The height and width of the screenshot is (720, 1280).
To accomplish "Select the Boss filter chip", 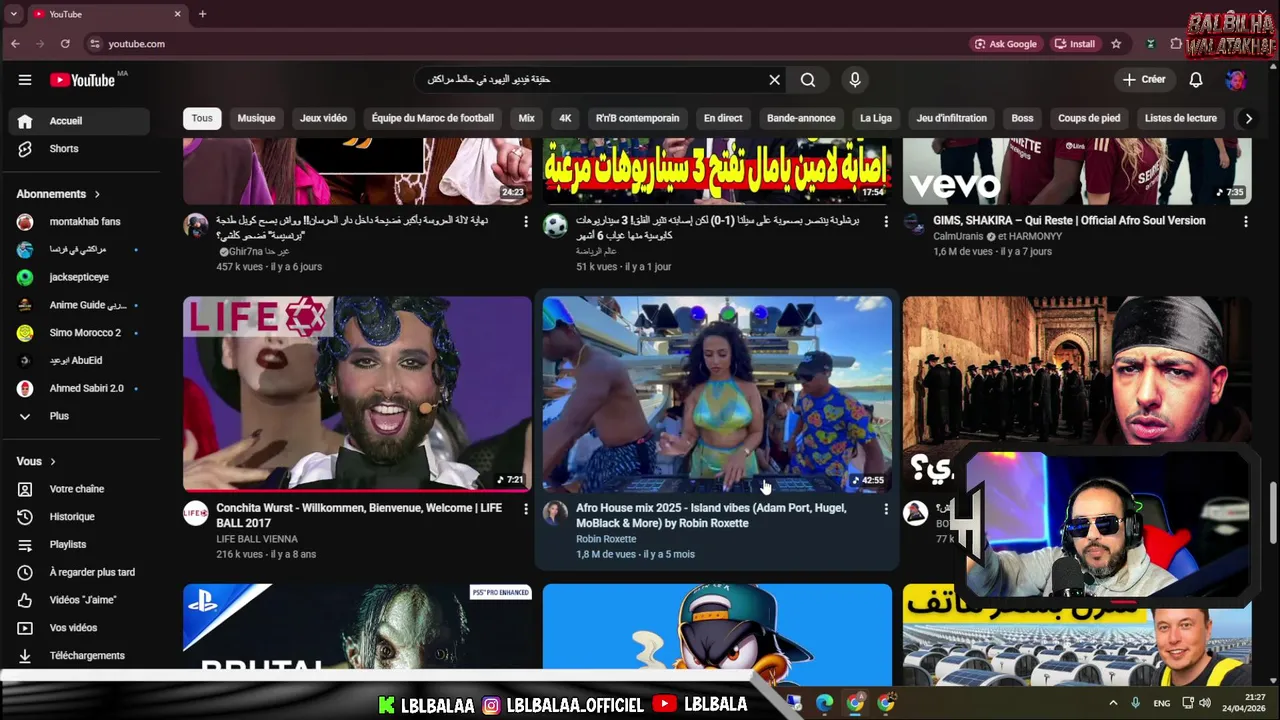I will pos(1022,118).
